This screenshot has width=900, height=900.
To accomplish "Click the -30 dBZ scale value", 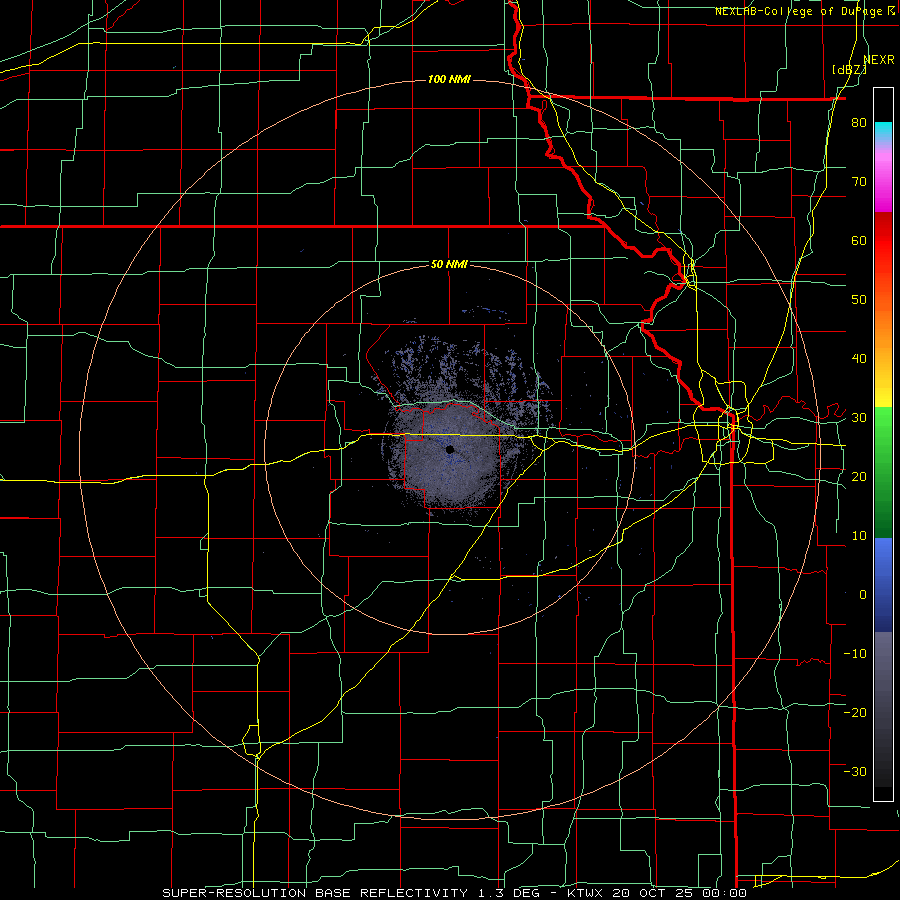I will tap(855, 771).
